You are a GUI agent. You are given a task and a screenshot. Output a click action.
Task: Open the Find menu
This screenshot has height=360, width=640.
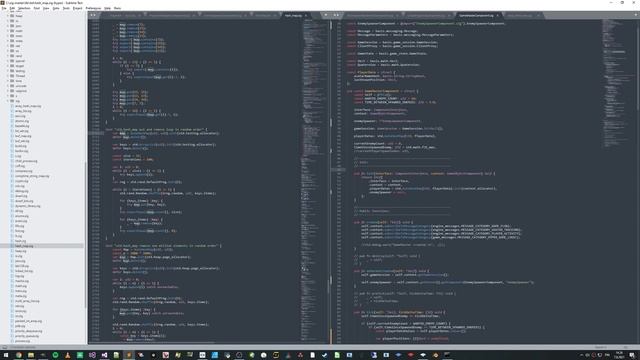(37, 8)
